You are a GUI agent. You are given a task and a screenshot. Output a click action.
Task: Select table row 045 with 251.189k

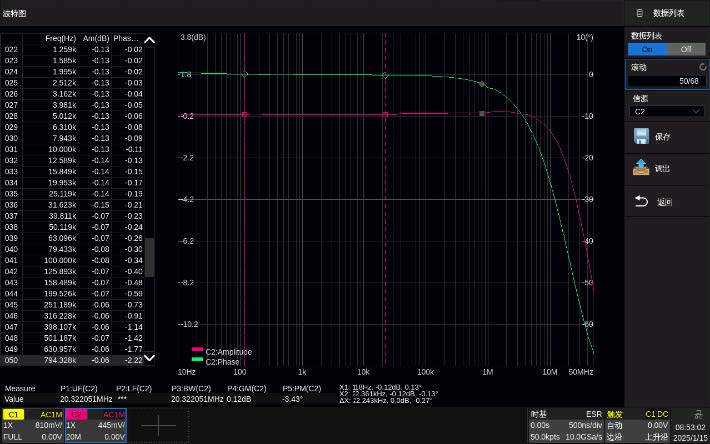pyautogui.click(x=73, y=305)
